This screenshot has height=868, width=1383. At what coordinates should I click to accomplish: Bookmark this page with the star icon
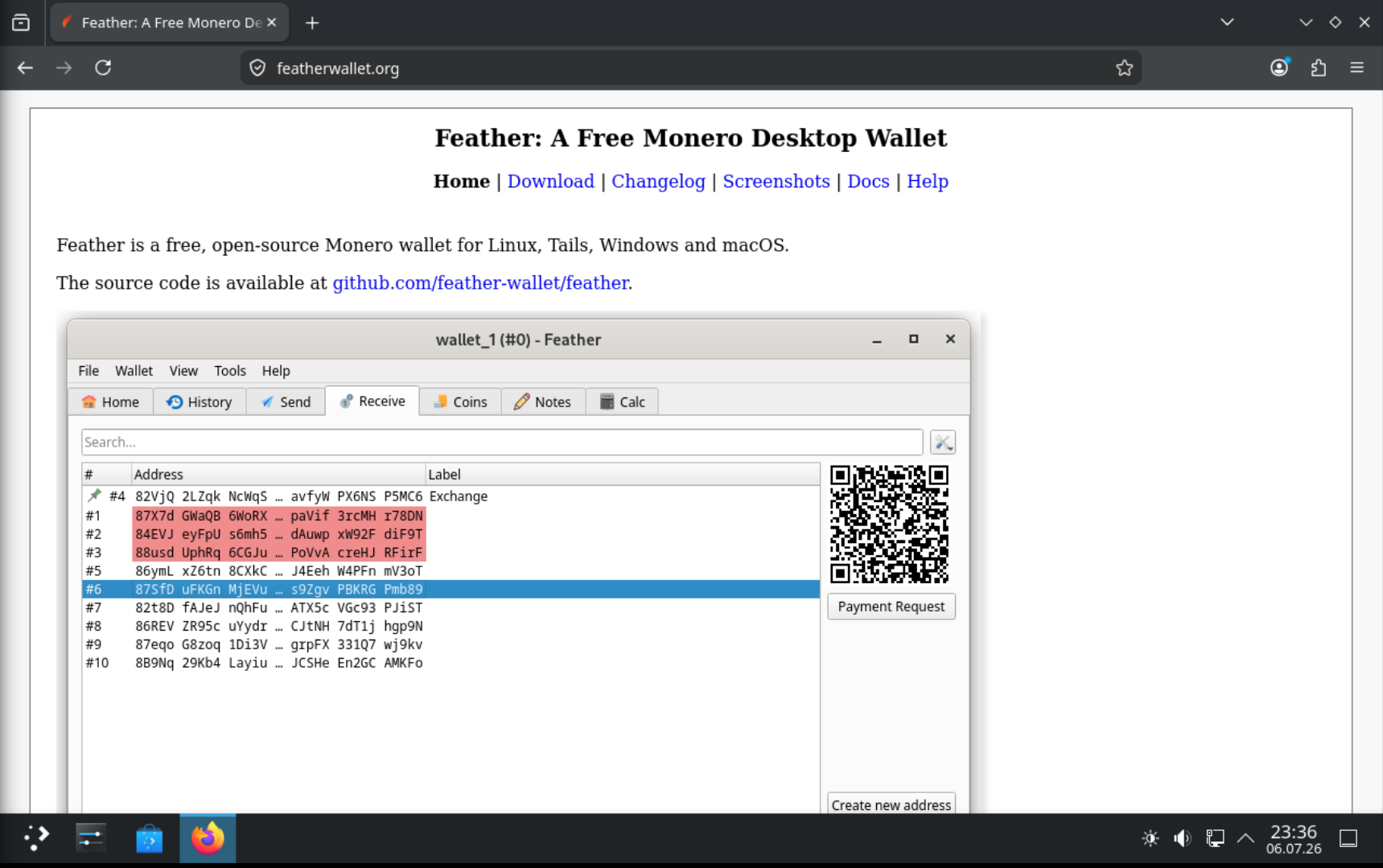click(x=1124, y=68)
